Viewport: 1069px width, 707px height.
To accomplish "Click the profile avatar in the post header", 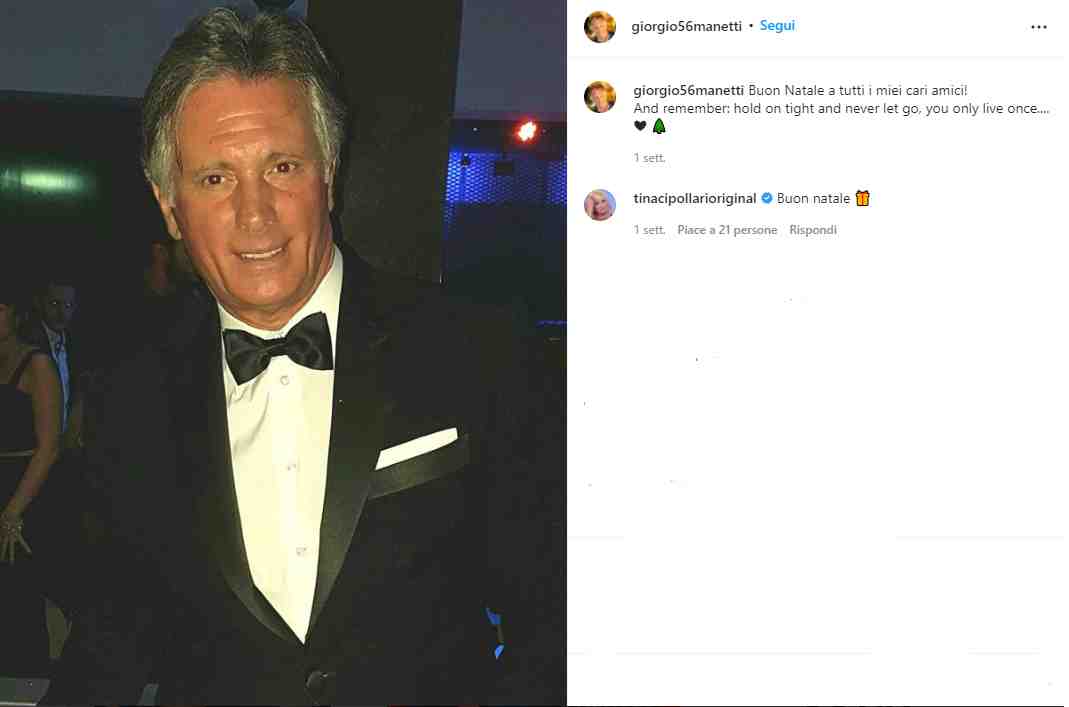I will tap(600, 27).
